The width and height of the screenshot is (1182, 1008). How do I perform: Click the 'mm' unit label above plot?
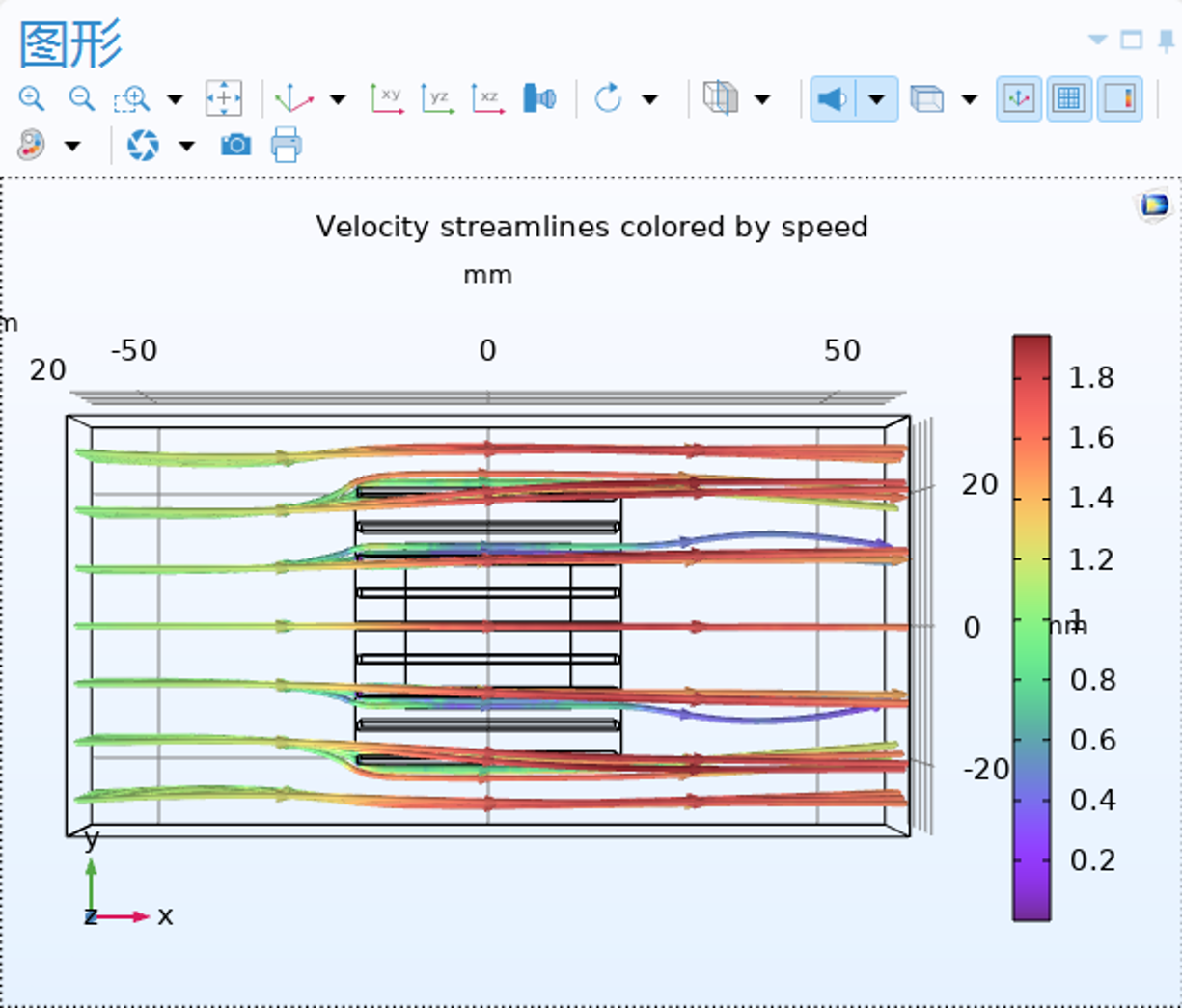coord(487,275)
